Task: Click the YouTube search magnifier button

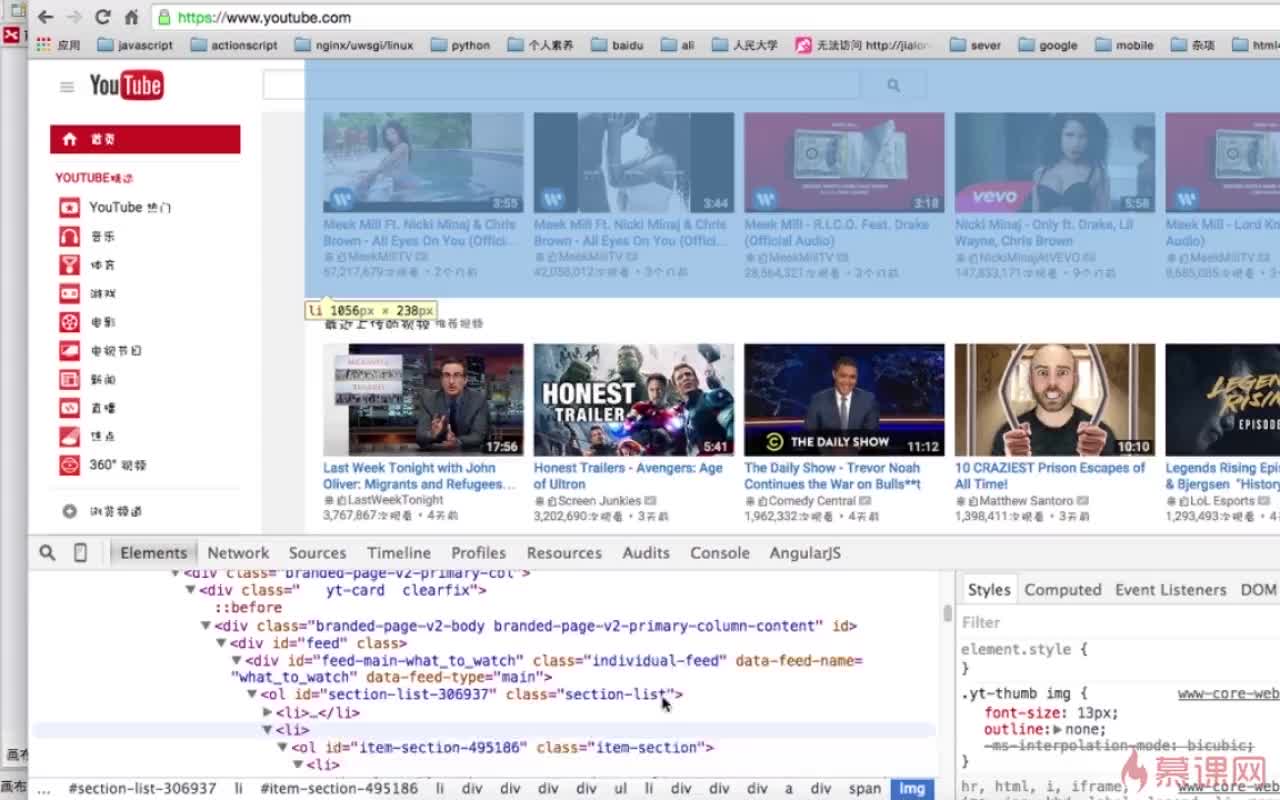Action: pyautogui.click(x=893, y=86)
